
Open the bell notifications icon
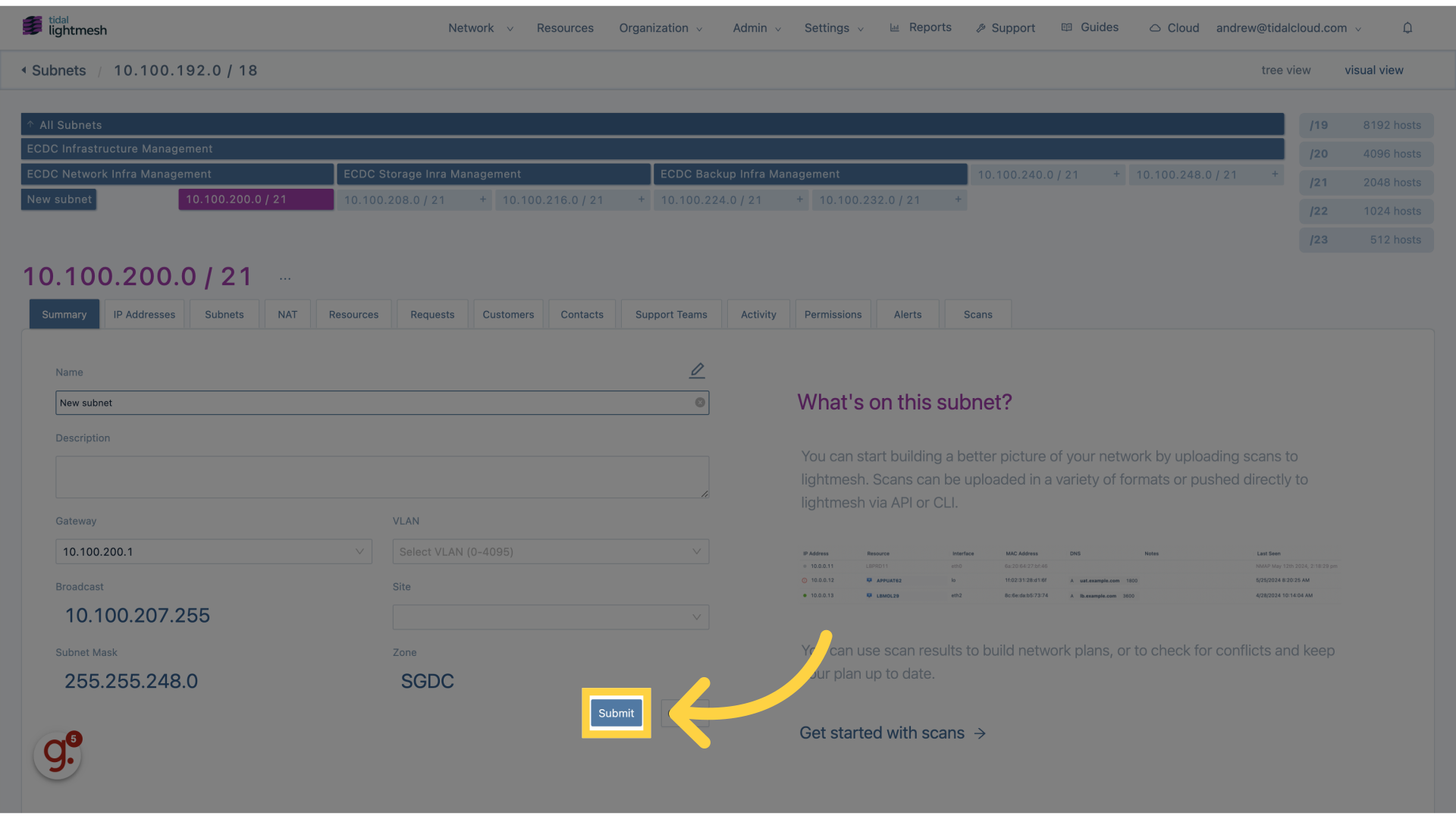point(1408,27)
